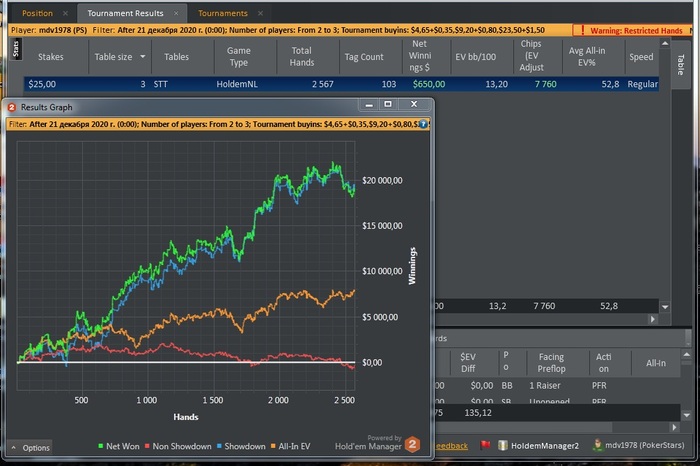The width and height of the screenshot is (700, 466).
Task: Click the 135,12 total in hands grid
Action: click(x=478, y=413)
